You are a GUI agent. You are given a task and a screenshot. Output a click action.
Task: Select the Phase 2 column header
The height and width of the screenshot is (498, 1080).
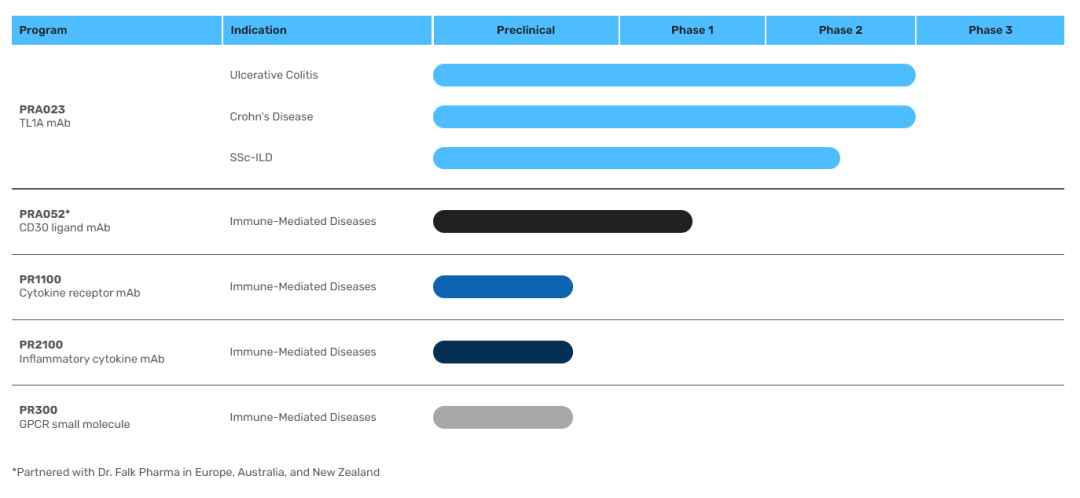click(840, 30)
